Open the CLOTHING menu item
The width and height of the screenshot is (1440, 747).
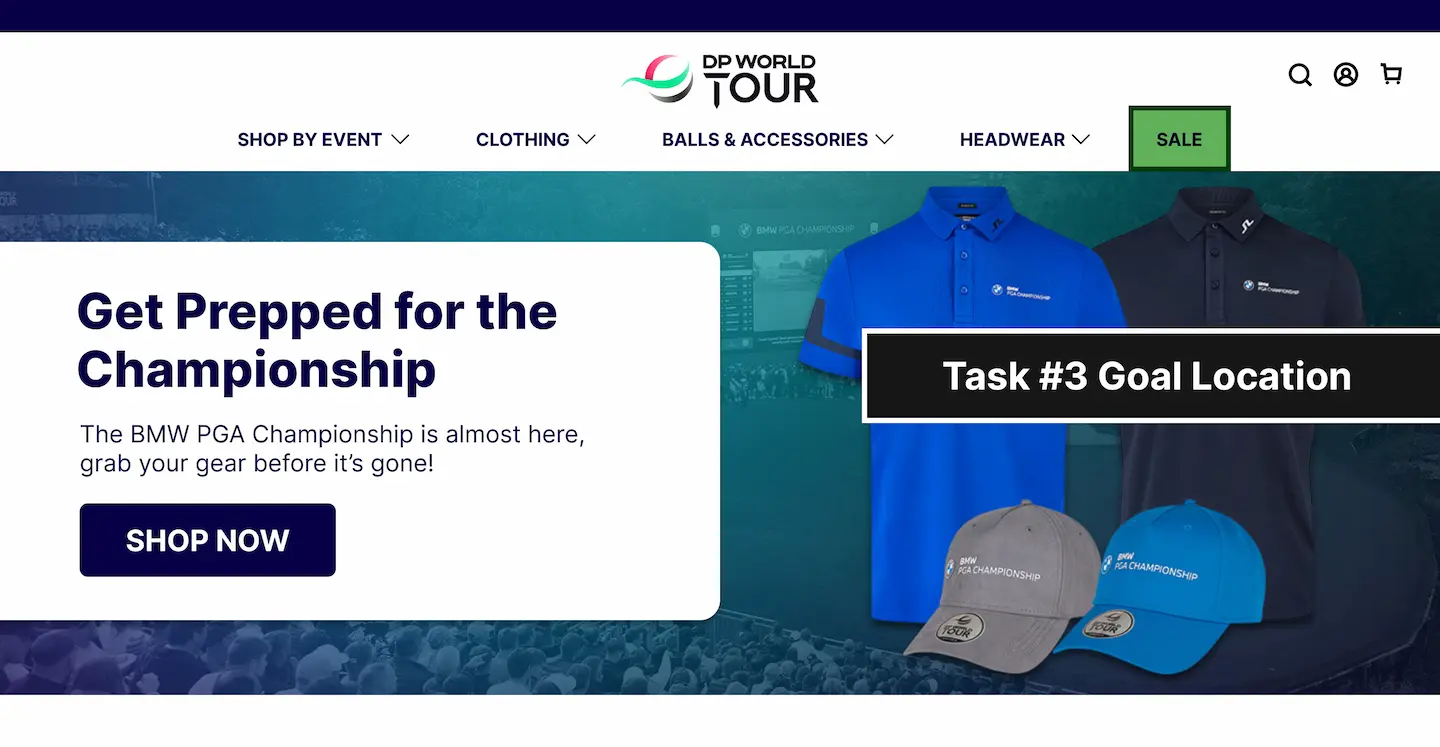(523, 140)
